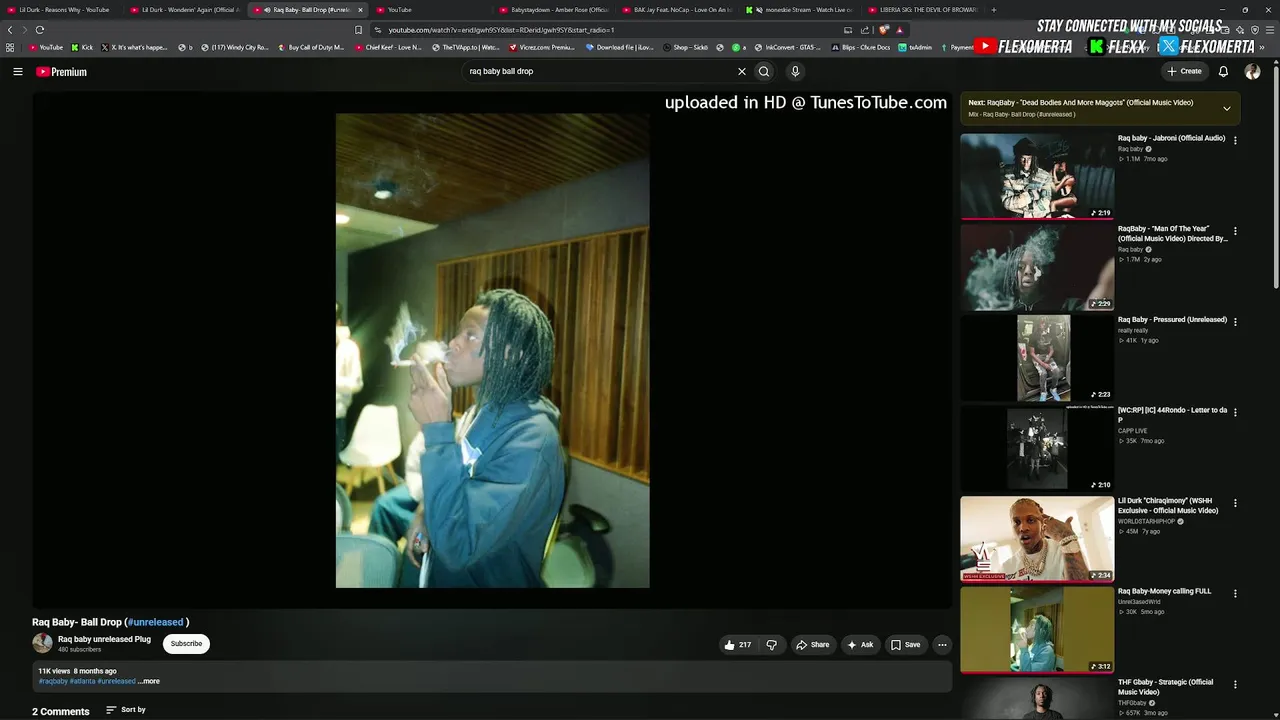The image size is (1280, 720).
Task: Switch to BAK Jay Feat. NoCap tab
Action: pyautogui.click(x=676, y=10)
